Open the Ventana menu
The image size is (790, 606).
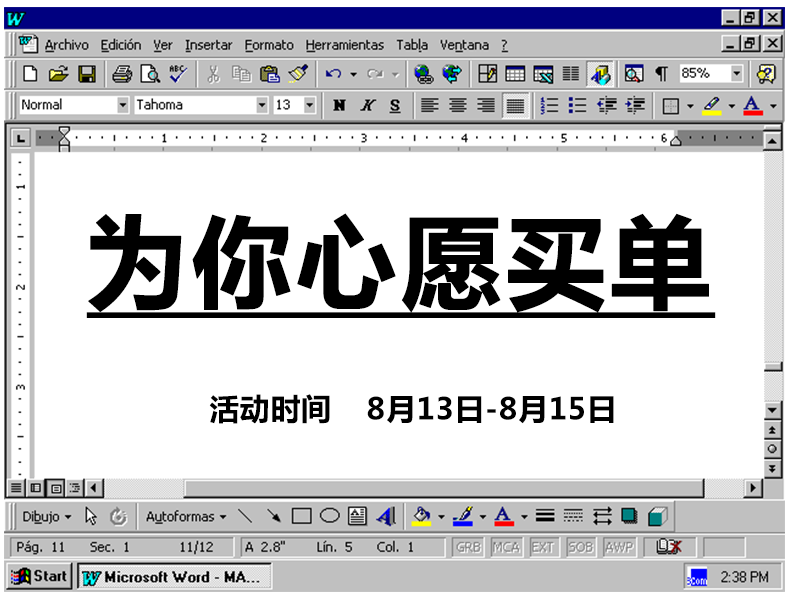click(464, 45)
